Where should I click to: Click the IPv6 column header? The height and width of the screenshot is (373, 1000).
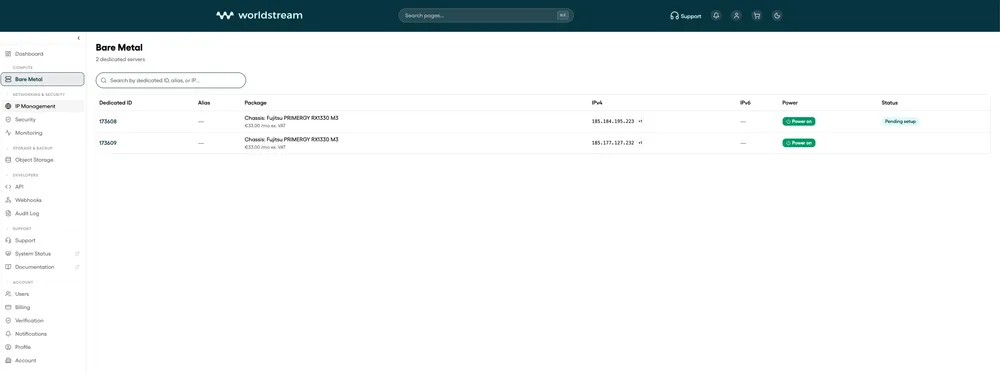pyautogui.click(x=746, y=103)
